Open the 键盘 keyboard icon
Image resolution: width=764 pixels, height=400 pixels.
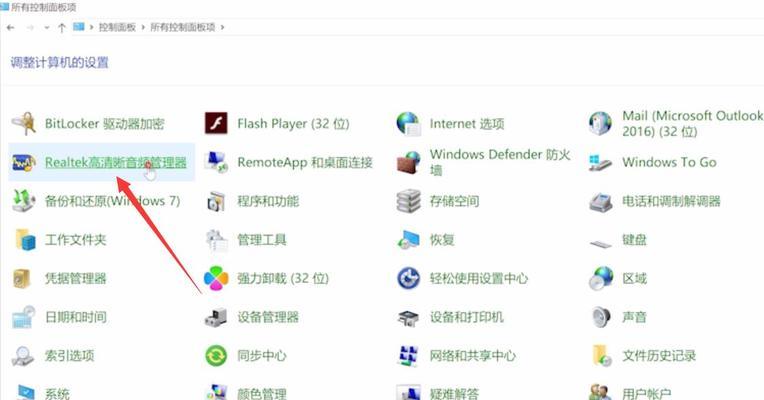coord(600,243)
